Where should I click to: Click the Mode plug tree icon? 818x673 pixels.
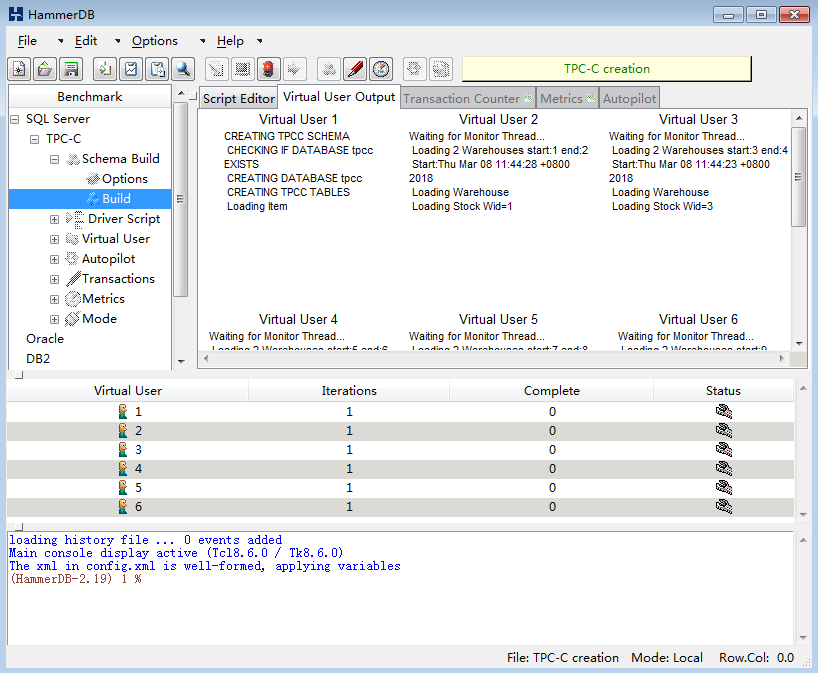pos(73,319)
